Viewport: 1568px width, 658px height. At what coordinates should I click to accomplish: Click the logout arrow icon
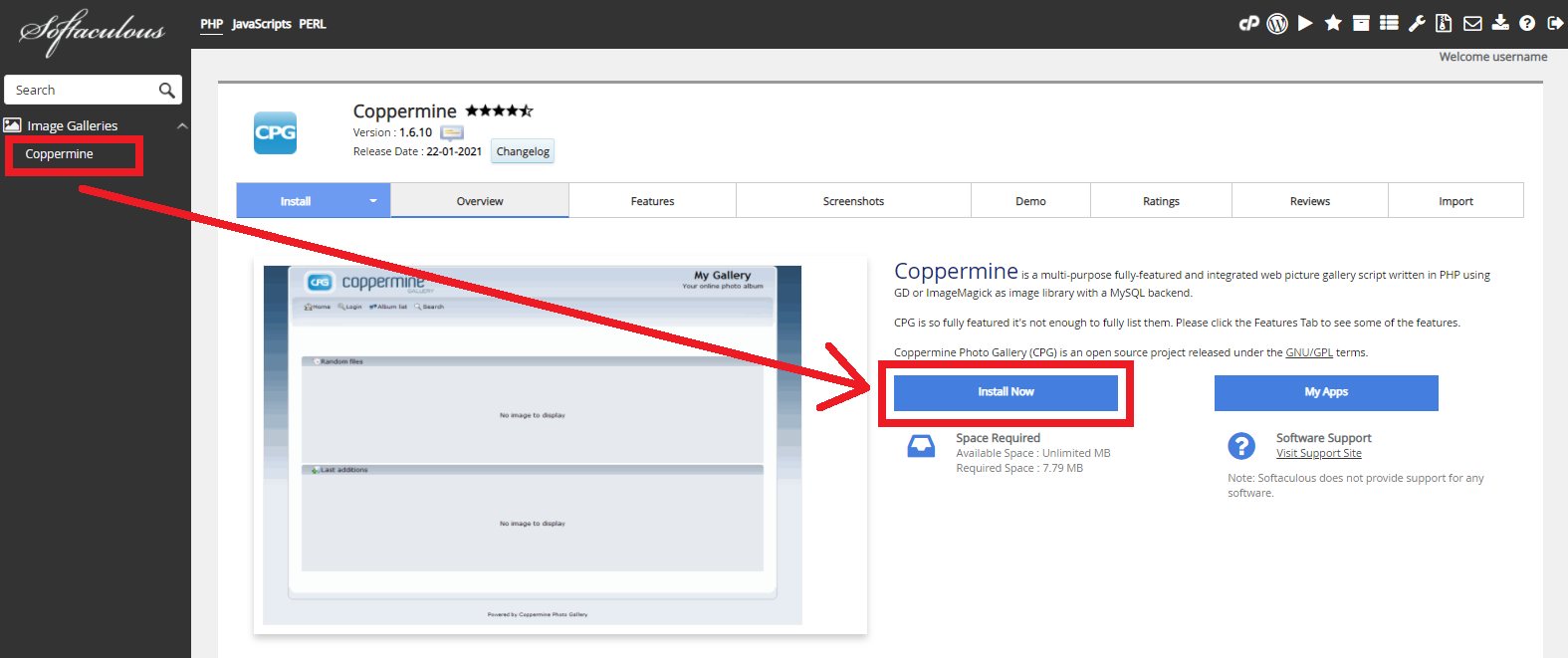(1555, 23)
